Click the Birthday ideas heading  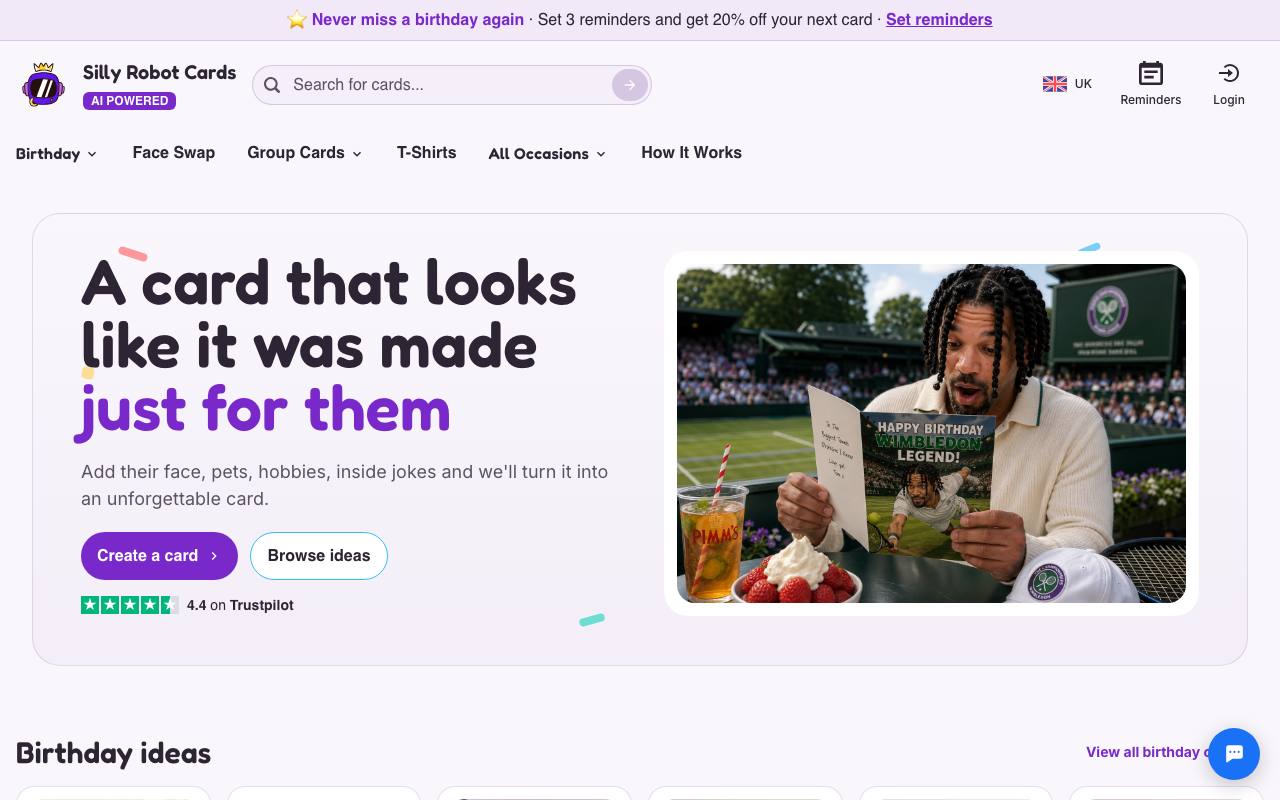coord(113,753)
